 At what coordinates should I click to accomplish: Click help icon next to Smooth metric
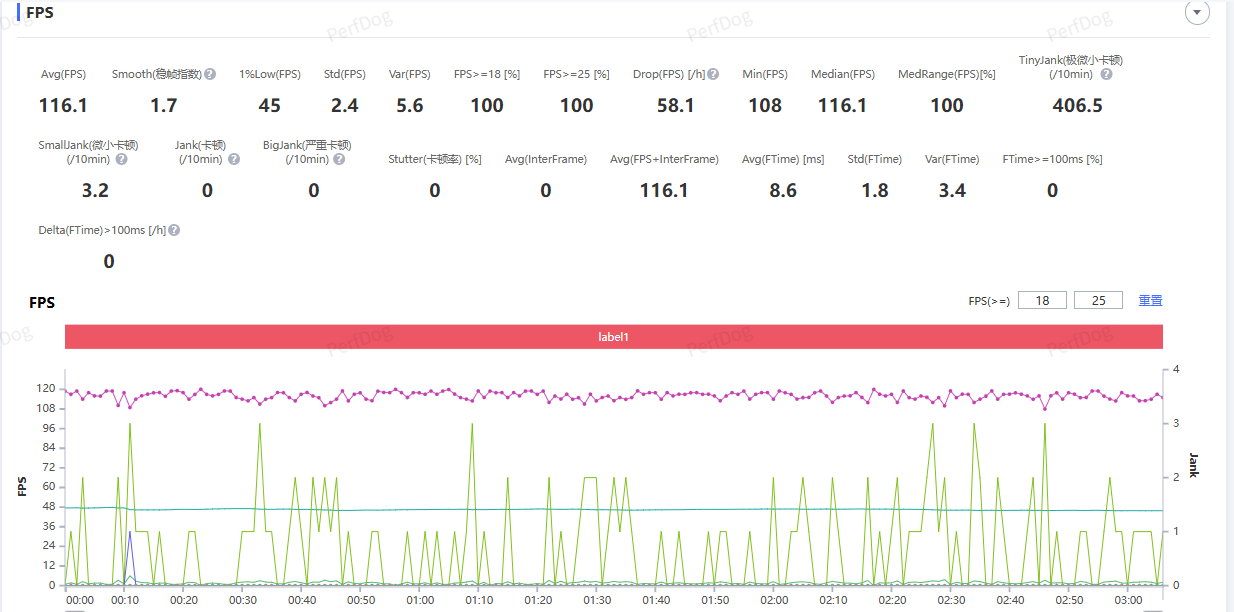tap(210, 75)
